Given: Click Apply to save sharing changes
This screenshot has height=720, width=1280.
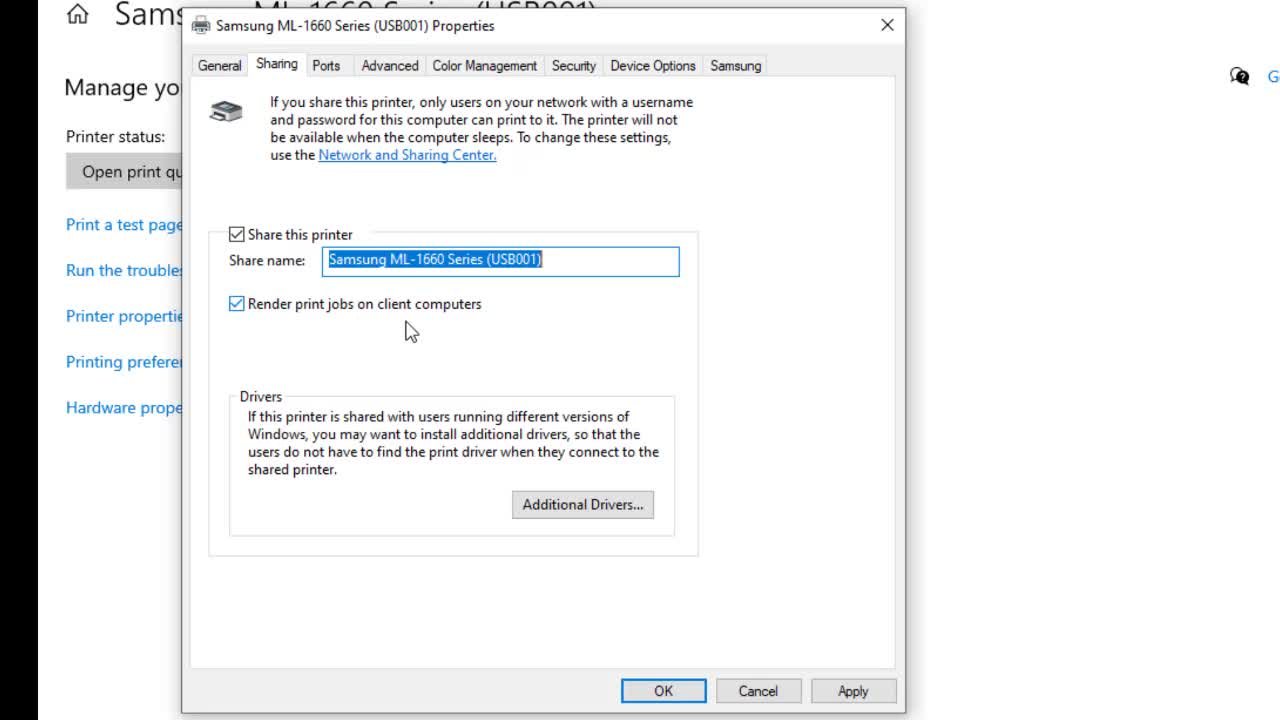Looking at the screenshot, I should click(x=853, y=690).
